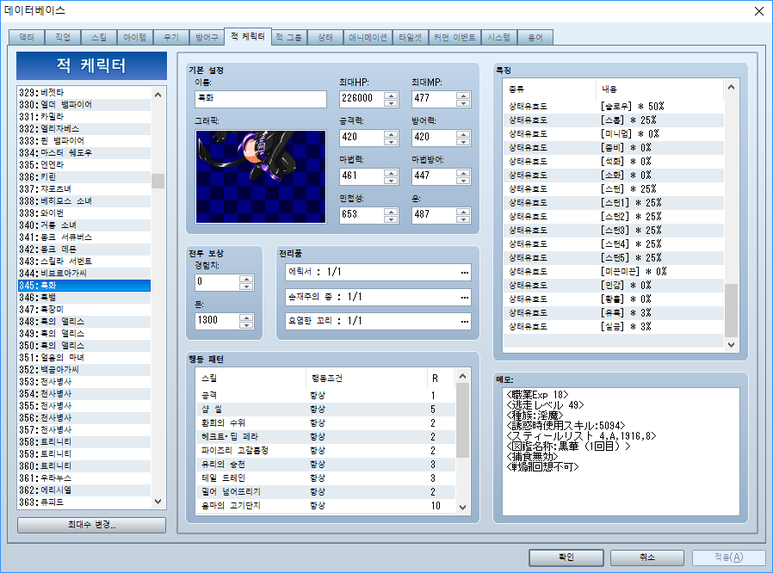Image resolution: width=773 pixels, height=573 pixels.
Task: Click the 행동 패턴 scroll-up arrow
Action: point(462,376)
